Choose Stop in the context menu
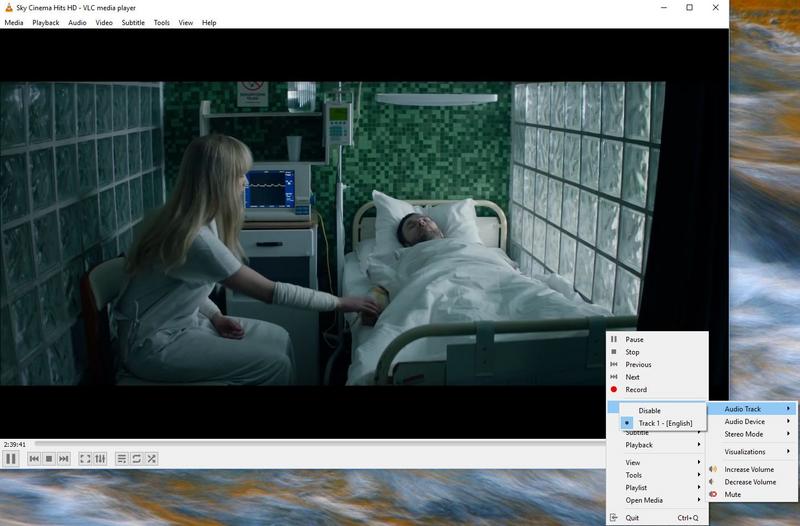This screenshot has height=526, width=800. [x=657, y=352]
